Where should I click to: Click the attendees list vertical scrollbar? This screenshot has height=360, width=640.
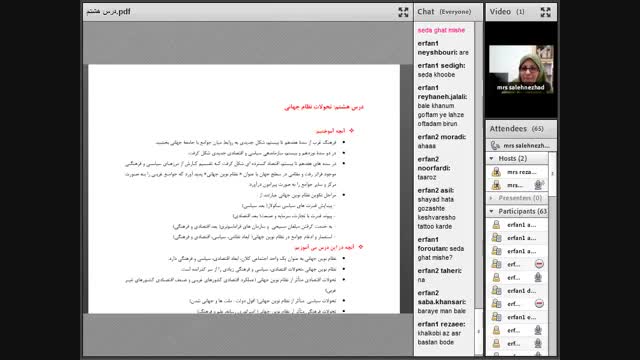552,253
